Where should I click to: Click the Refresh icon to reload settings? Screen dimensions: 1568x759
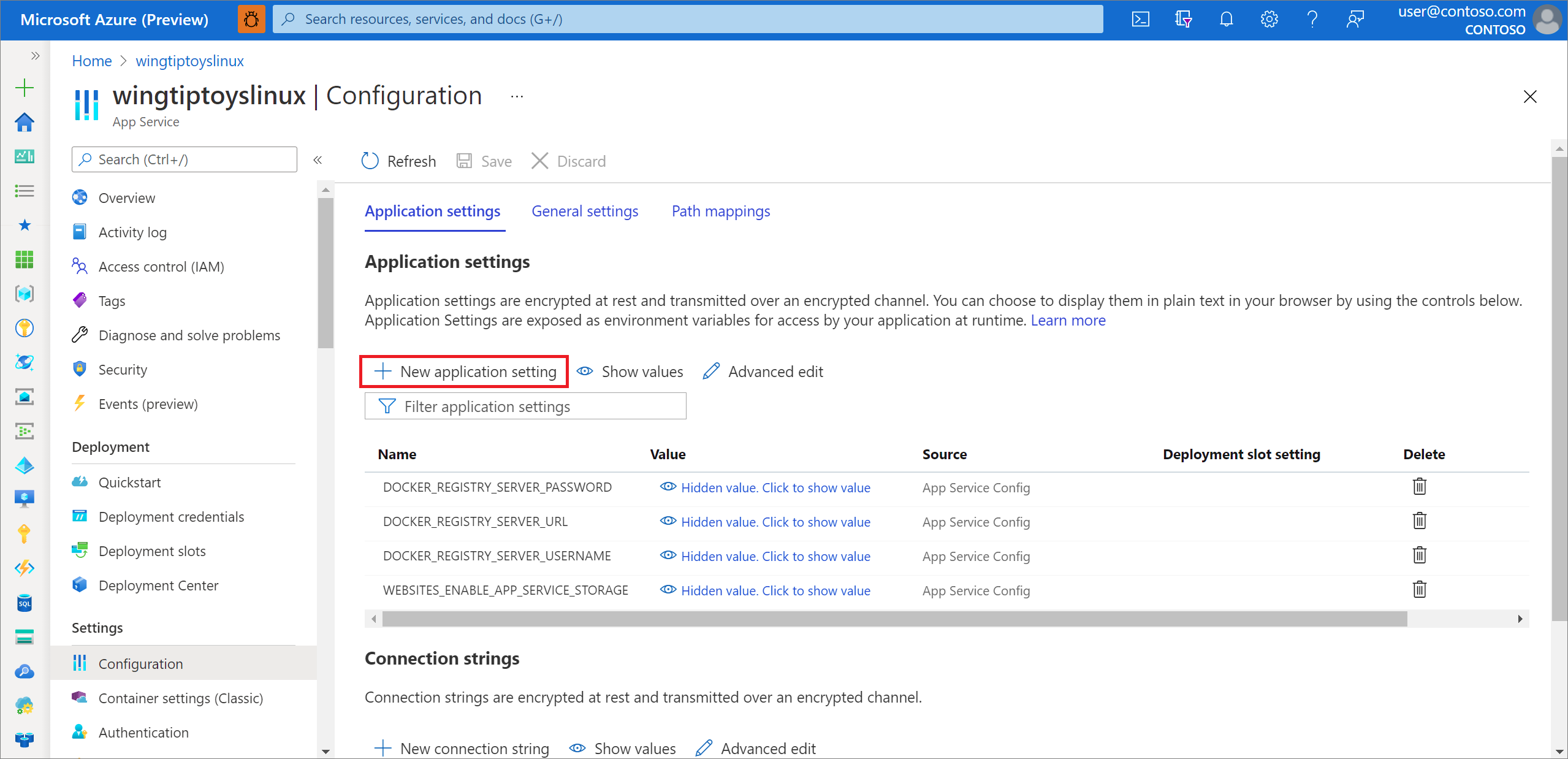coord(370,161)
